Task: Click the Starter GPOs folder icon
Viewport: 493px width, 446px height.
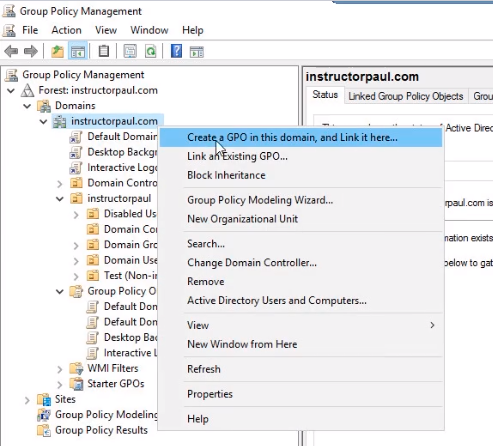Action: click(x=76, y=384)
